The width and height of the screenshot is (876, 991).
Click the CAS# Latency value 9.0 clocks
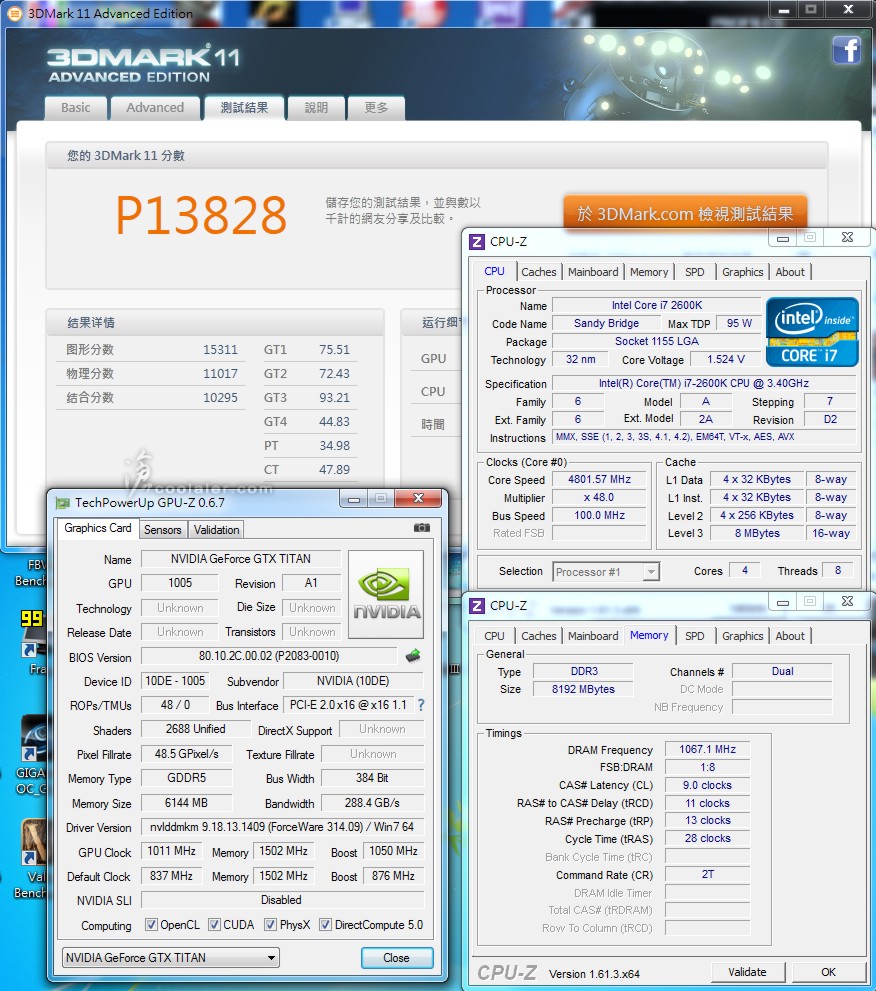tap(707, 786)
